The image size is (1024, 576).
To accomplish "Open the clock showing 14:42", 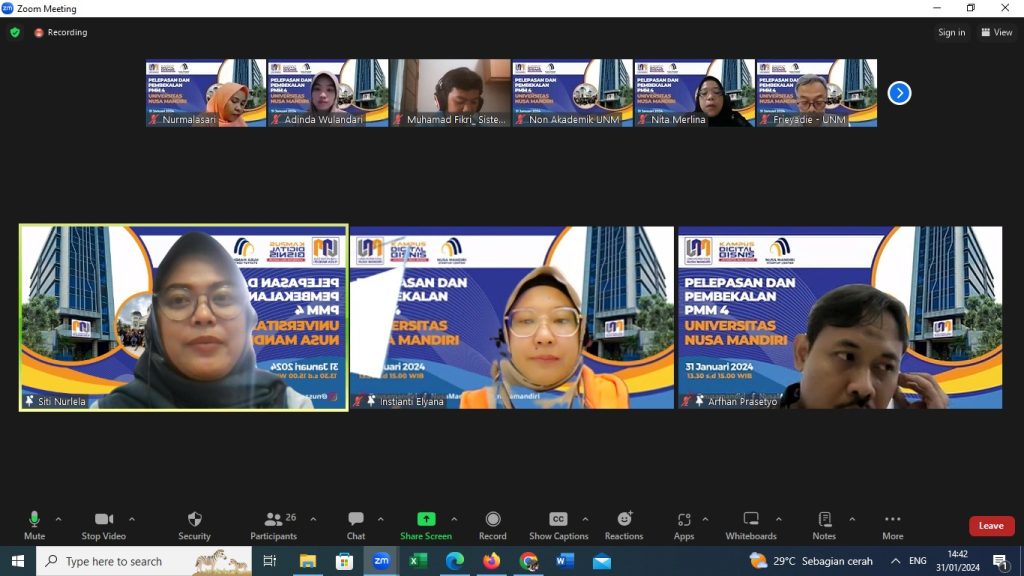I will click(957, 561).
